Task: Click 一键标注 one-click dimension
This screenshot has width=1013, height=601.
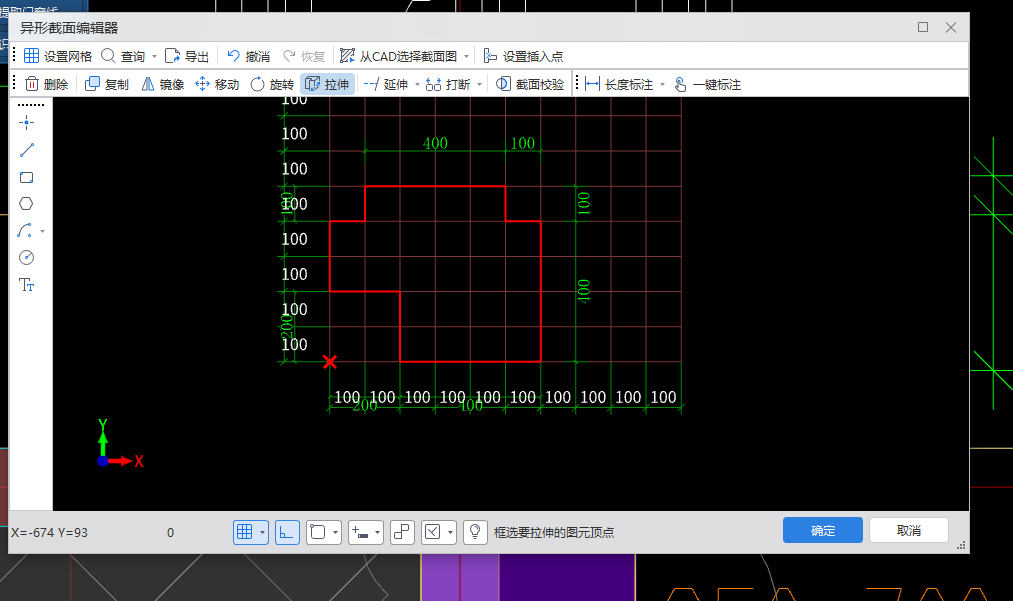Action: point(707,84)
